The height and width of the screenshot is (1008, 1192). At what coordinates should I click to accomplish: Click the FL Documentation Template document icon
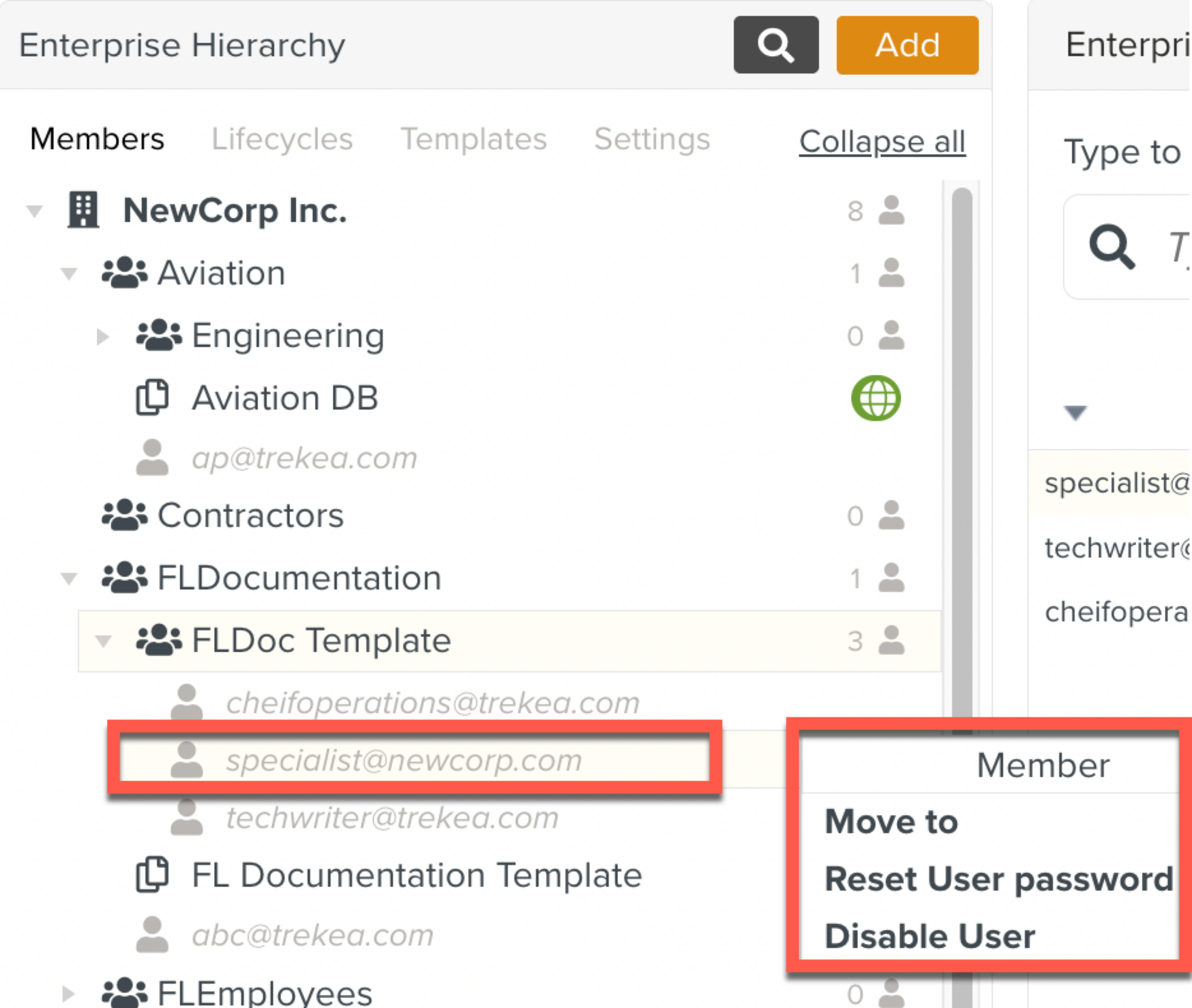[152, 875]
